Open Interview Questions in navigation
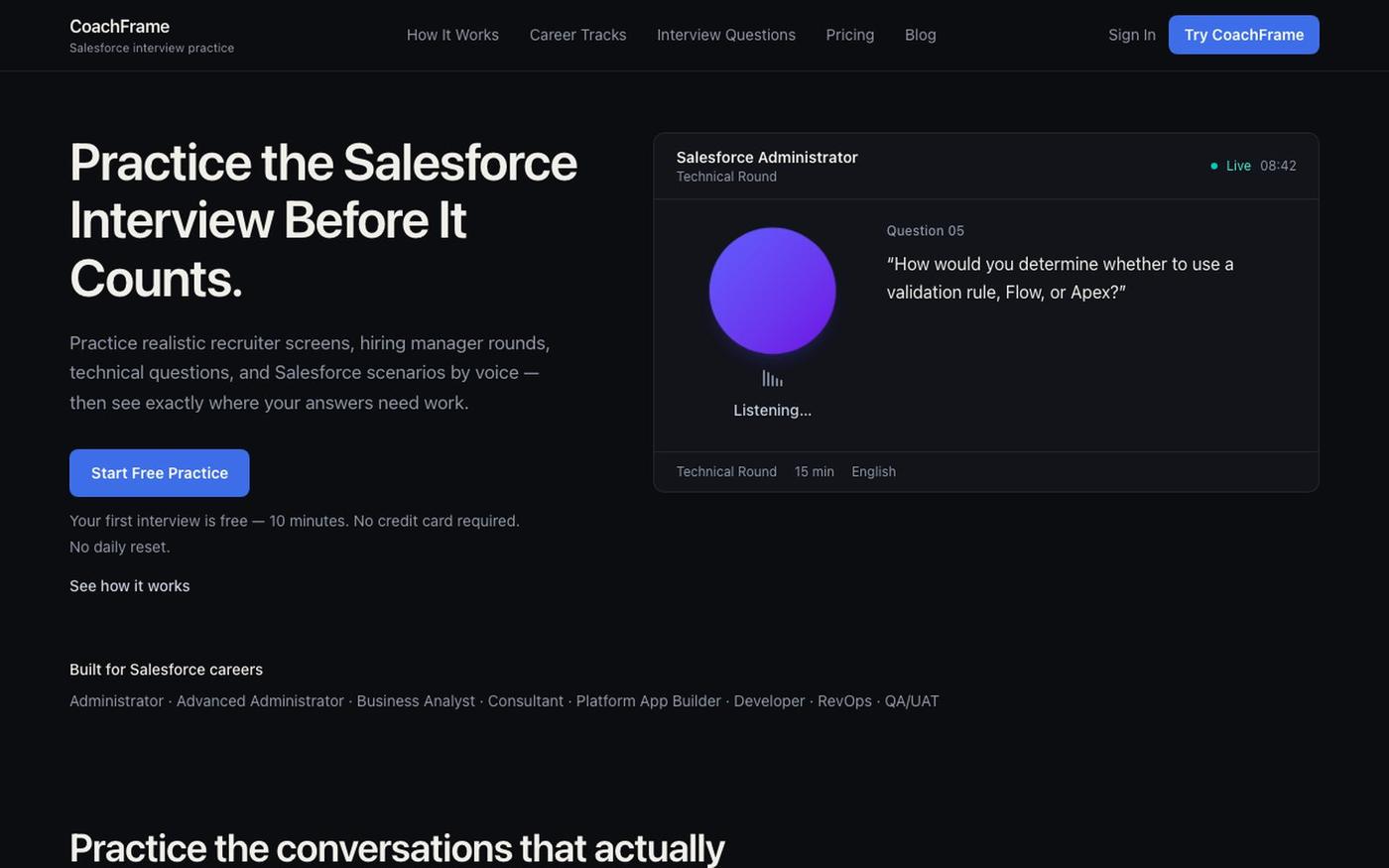Viewport: 1389px width, 868px height. pos(726,35)
